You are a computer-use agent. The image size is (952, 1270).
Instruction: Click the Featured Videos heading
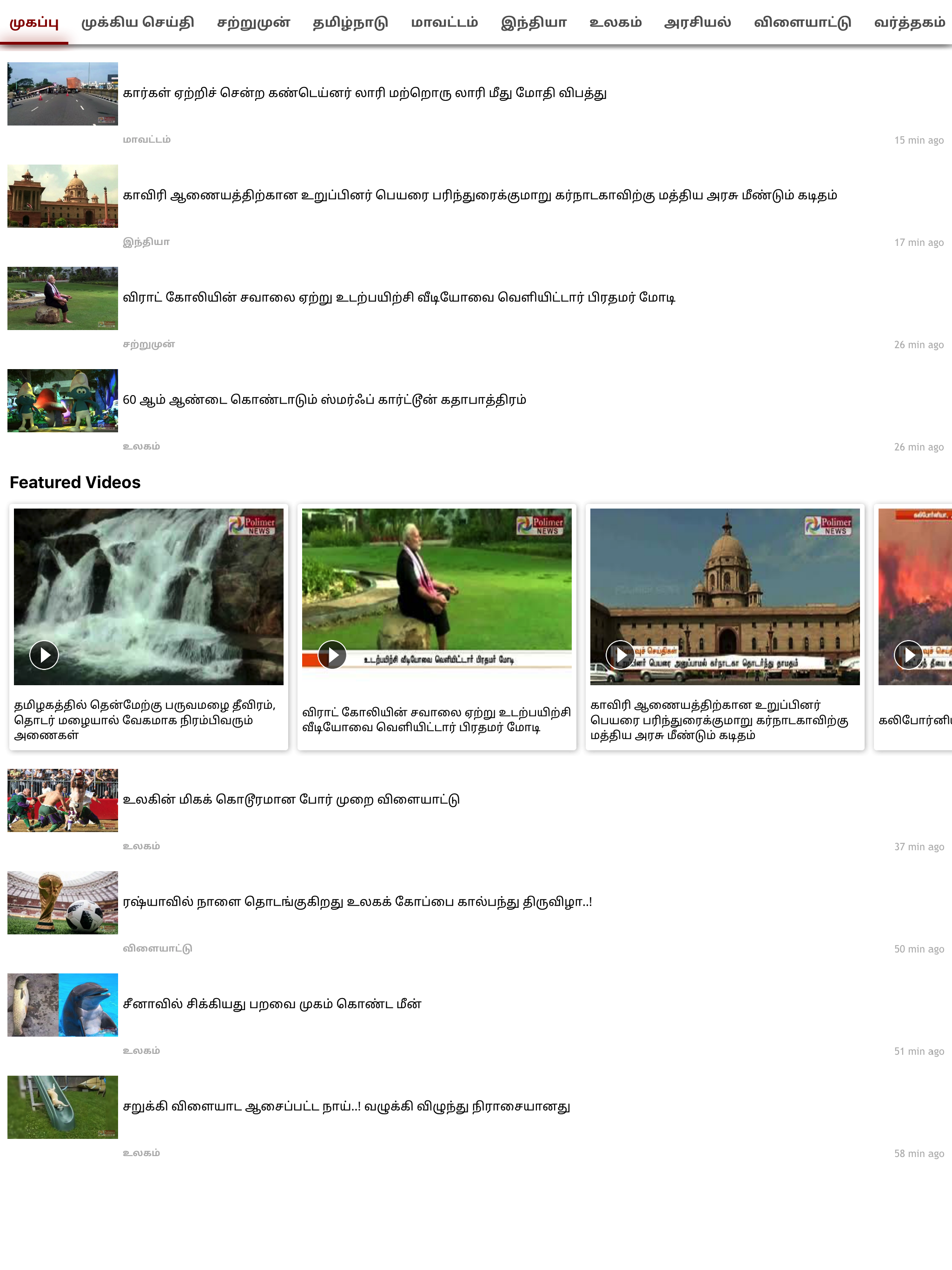click(x=75, y=482)
